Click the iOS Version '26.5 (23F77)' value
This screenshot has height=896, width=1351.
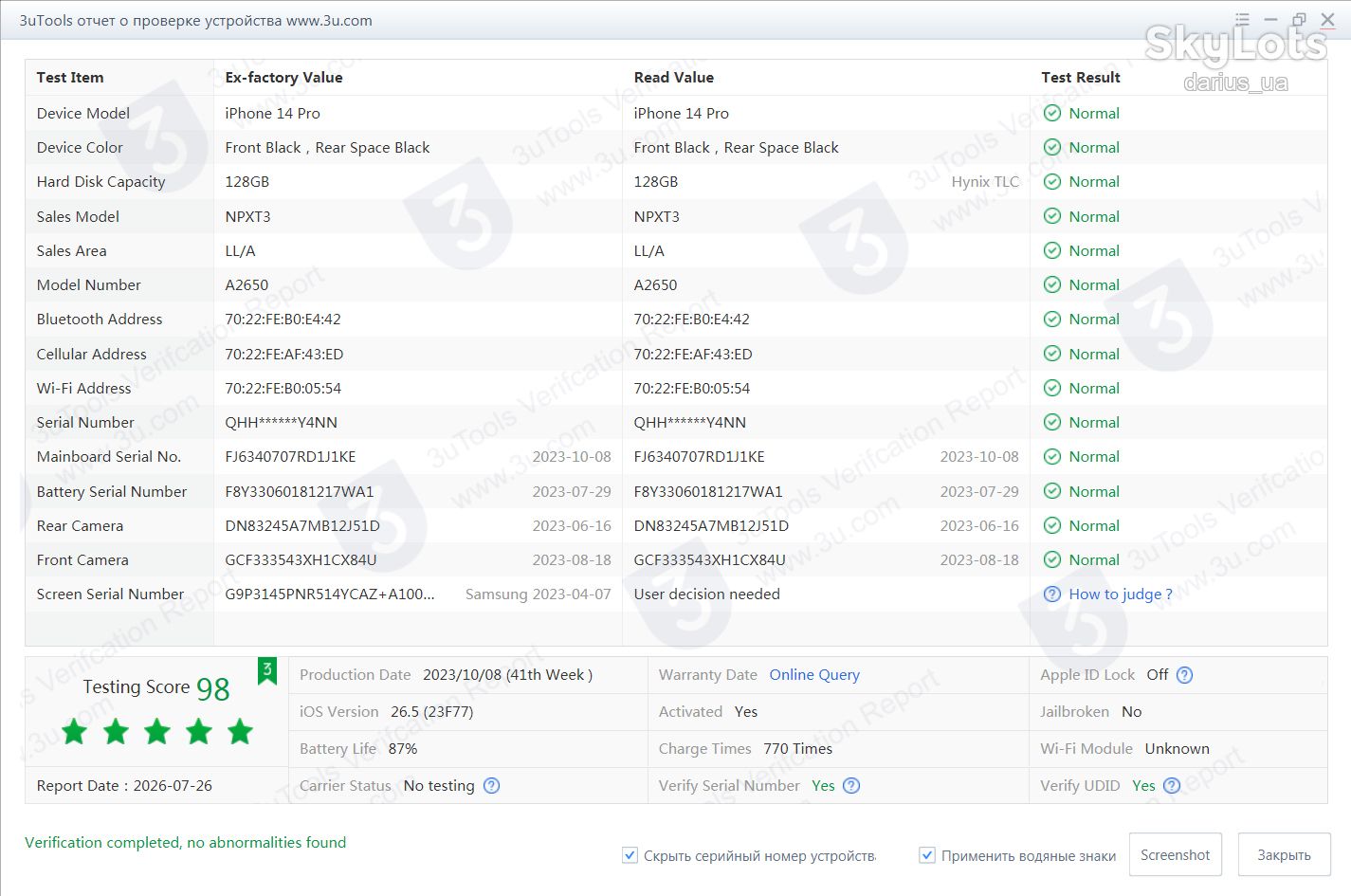point(431,712)
